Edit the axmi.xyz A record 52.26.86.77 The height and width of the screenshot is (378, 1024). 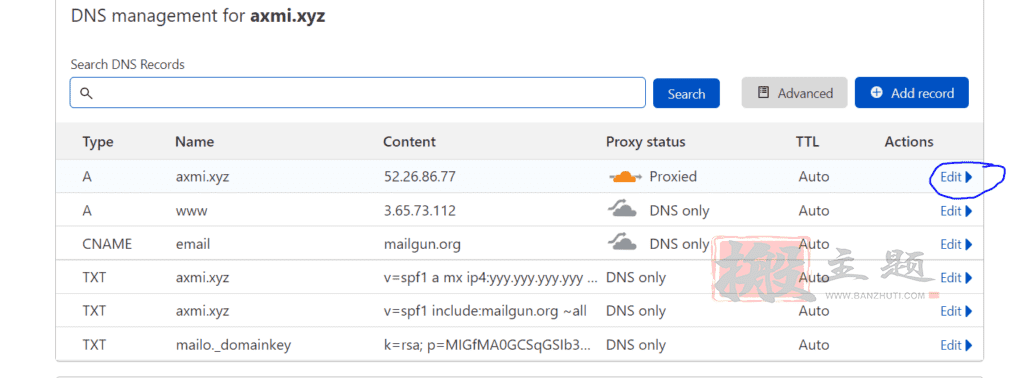point(956,177)
